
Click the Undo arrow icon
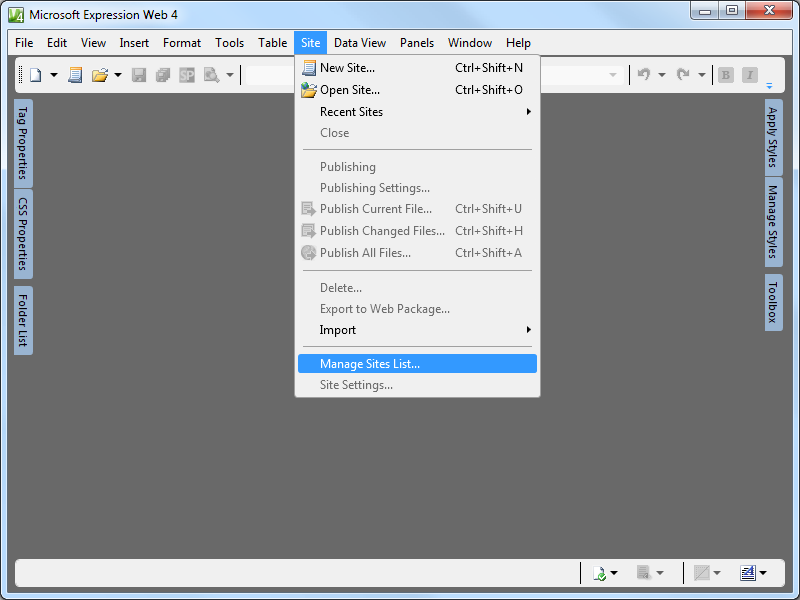pyautogui.click(x=644, y=75)
